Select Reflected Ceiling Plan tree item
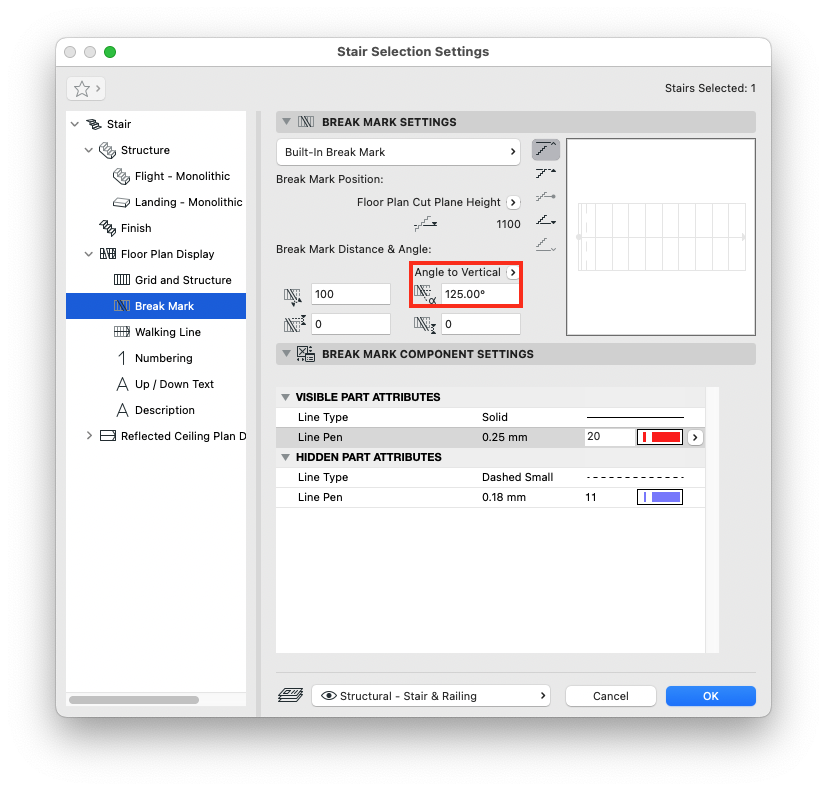 183,436
